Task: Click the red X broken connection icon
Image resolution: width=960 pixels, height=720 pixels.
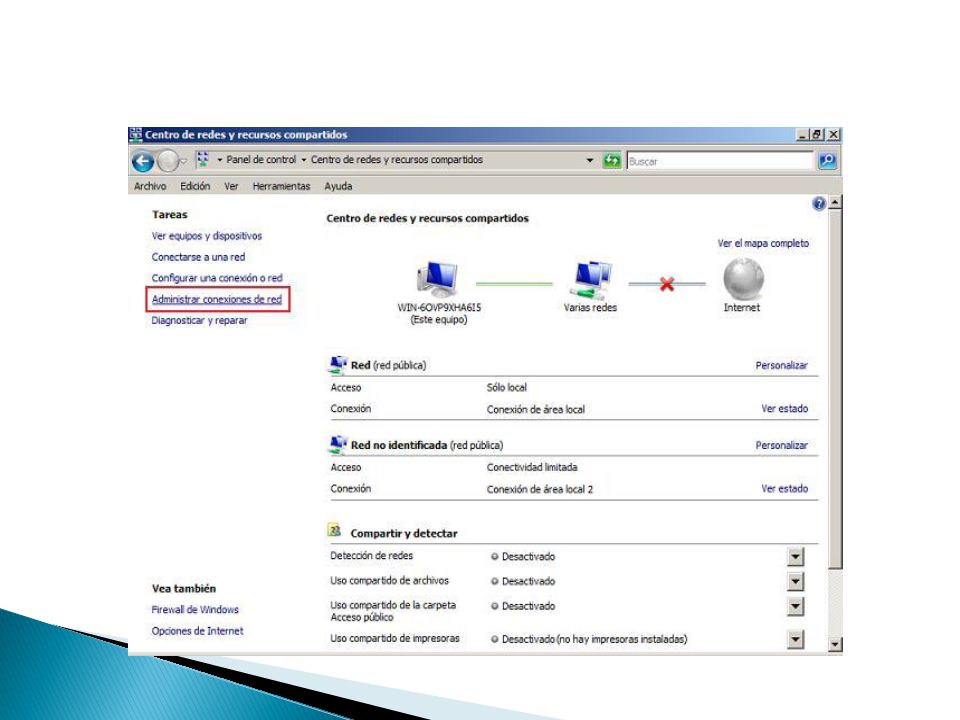Action: (667, 284)
